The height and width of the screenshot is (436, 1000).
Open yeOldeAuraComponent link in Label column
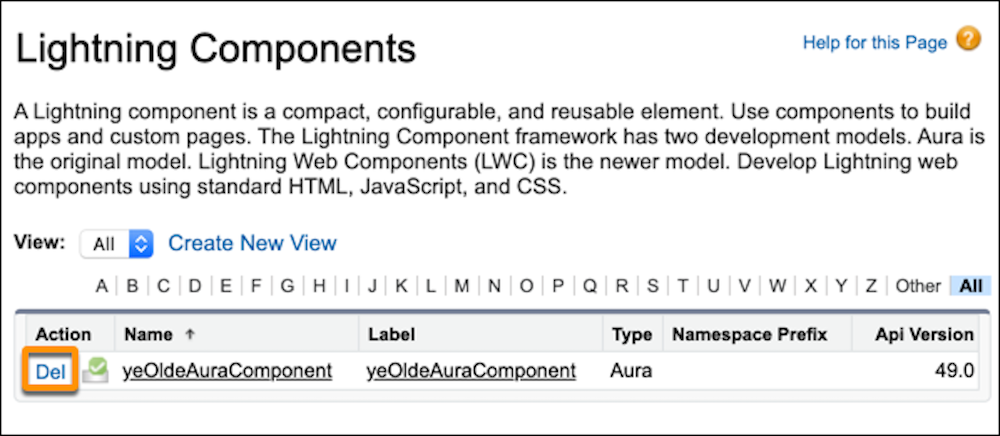471,371
